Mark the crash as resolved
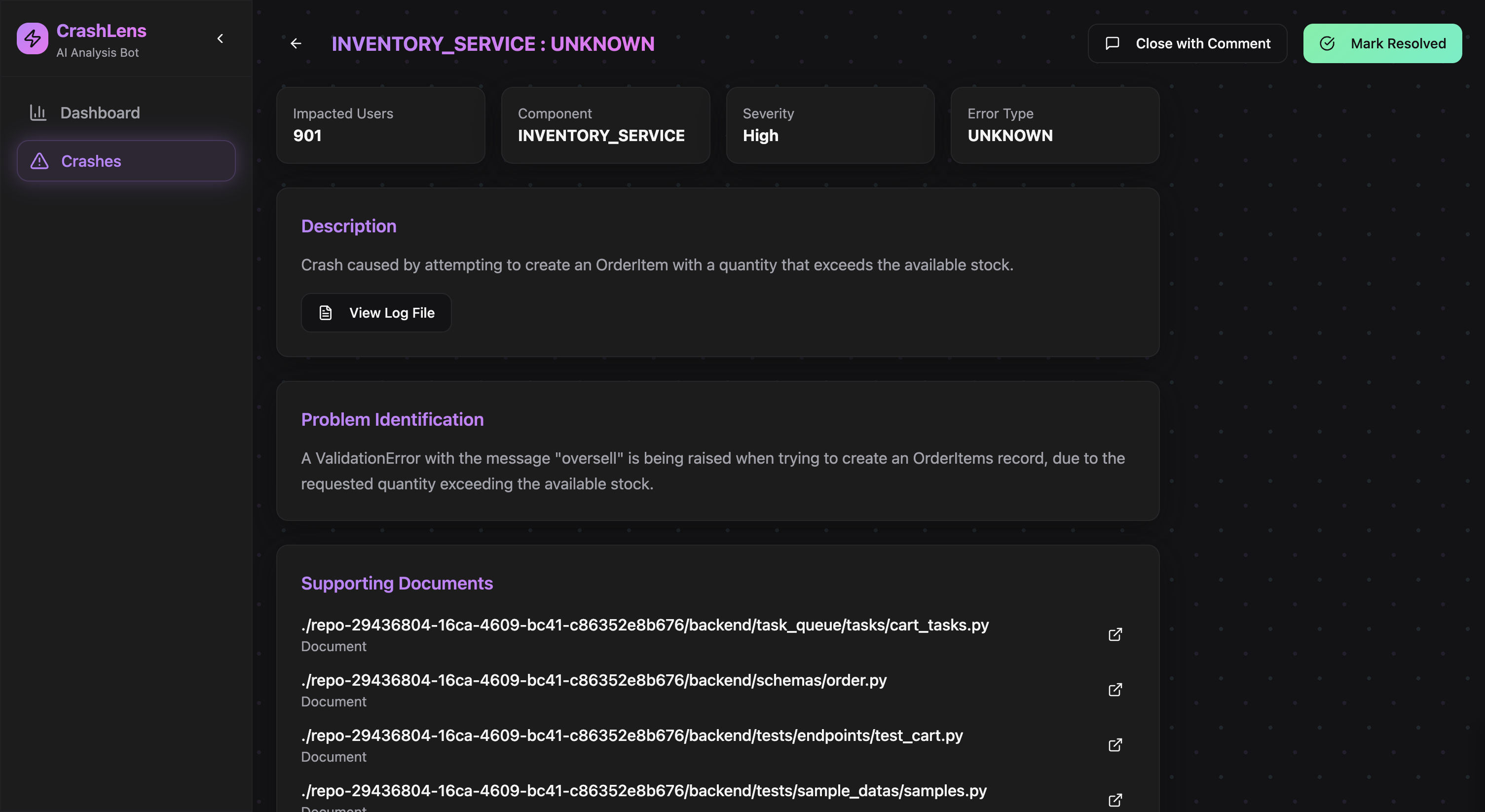 coord(1382,44)
